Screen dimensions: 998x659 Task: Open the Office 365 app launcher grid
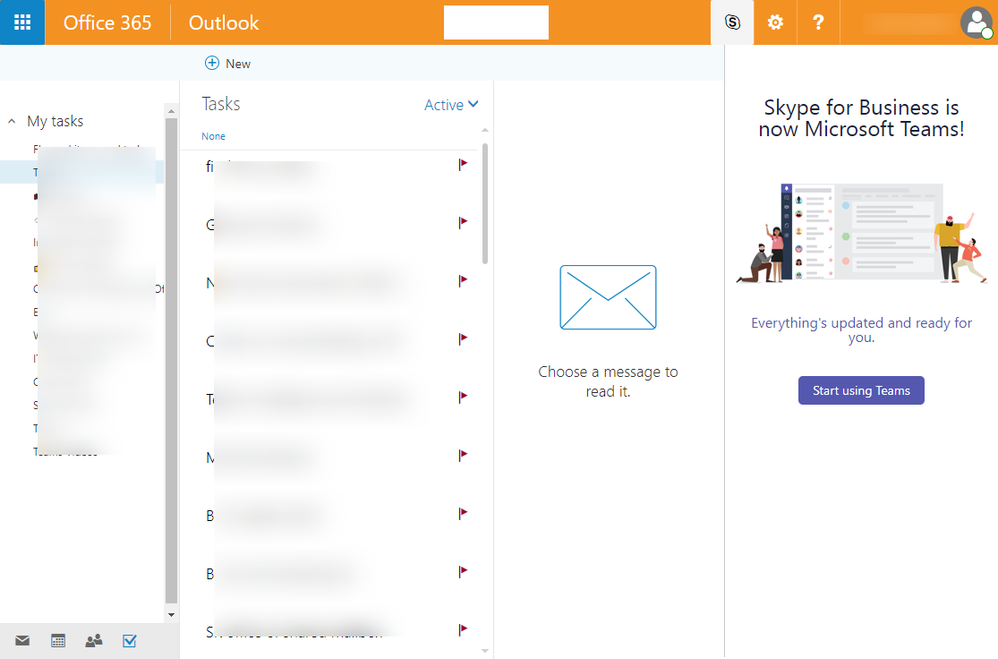[x=22, y=22]
